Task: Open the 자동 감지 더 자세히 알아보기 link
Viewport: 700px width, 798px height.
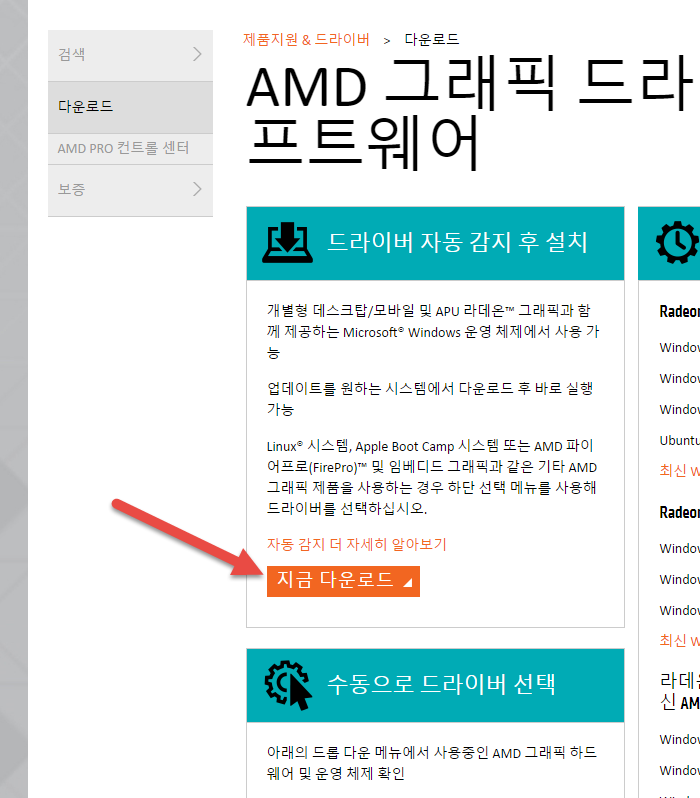Action: [x=356, y=544]
